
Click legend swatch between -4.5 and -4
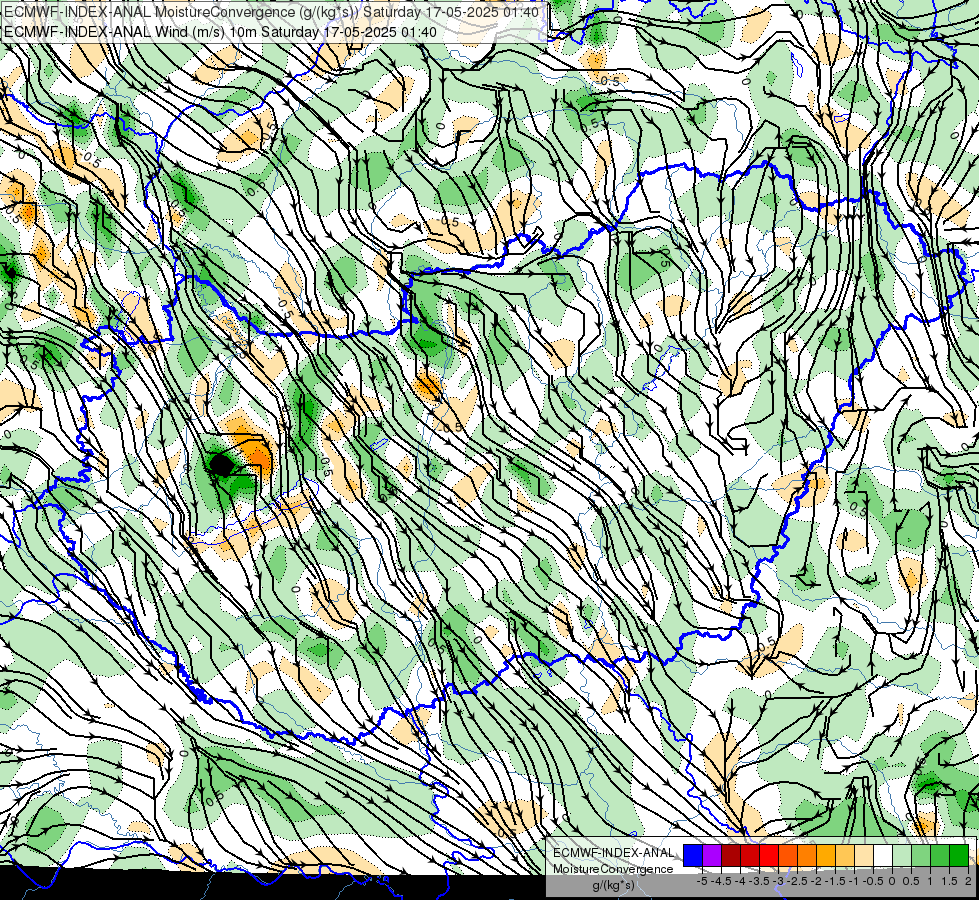[731, 855]
